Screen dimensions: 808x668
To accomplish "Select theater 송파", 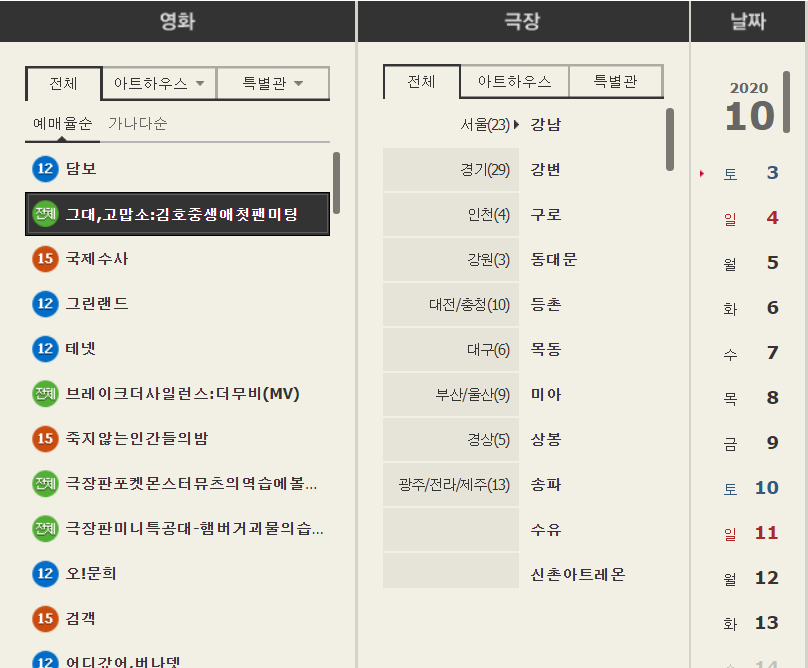I will click(546, 485).
